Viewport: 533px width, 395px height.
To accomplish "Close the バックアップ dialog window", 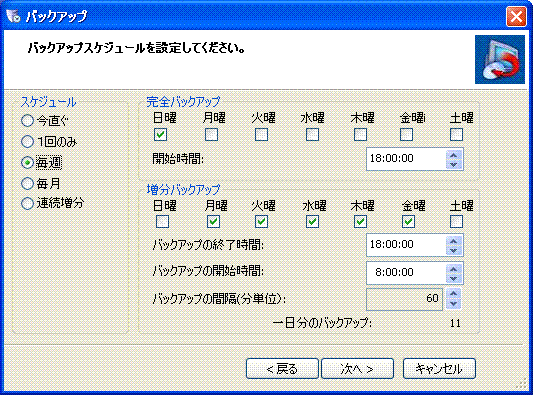I will click(516, 16).
